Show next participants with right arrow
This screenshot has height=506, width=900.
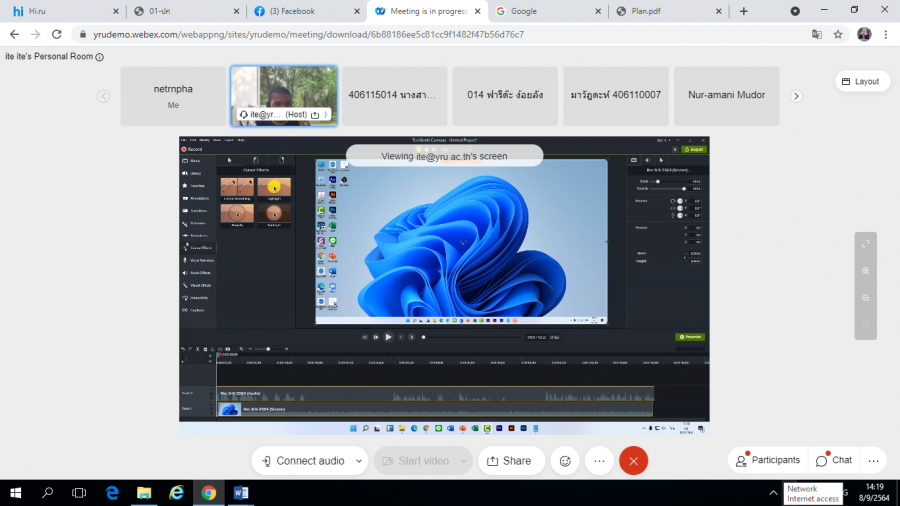tap(796, 96)
